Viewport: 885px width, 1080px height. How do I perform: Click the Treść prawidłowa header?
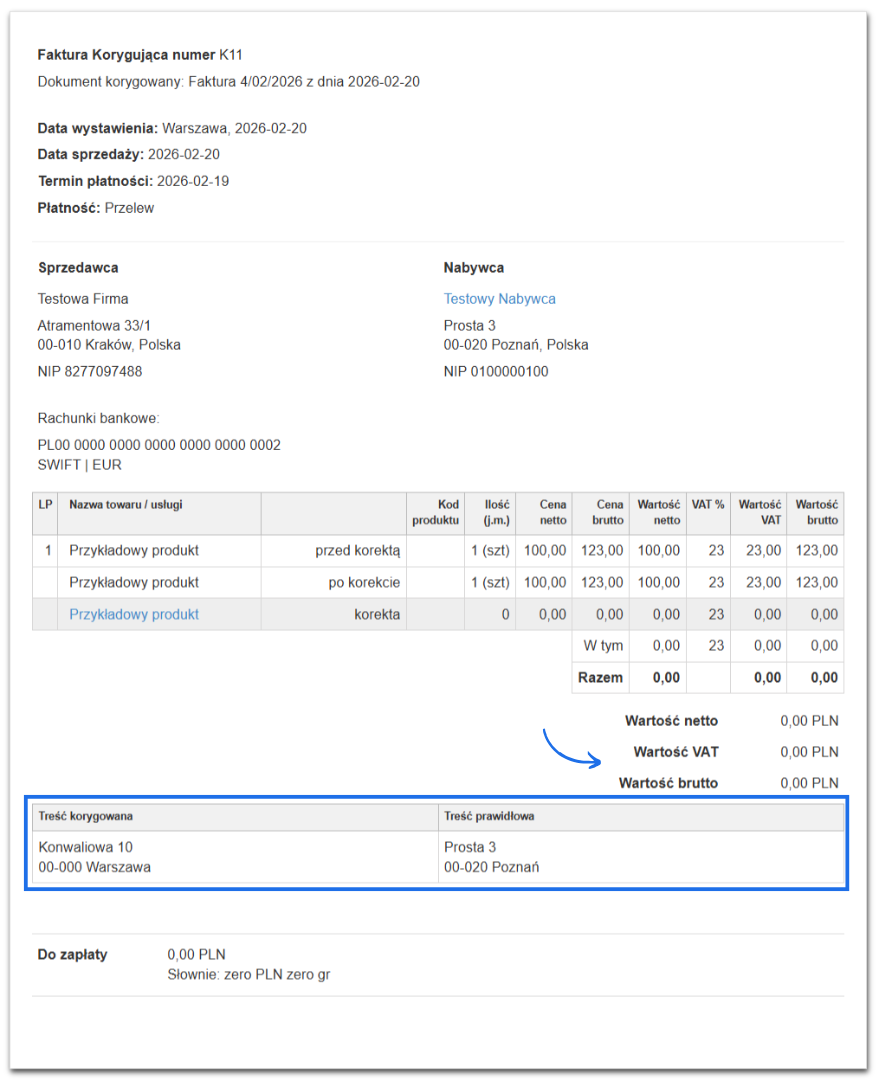click(489, 816)
